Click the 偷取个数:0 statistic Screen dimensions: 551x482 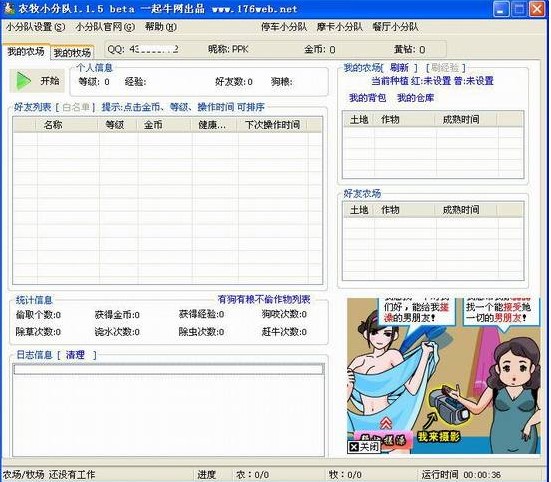click(38, 314)
